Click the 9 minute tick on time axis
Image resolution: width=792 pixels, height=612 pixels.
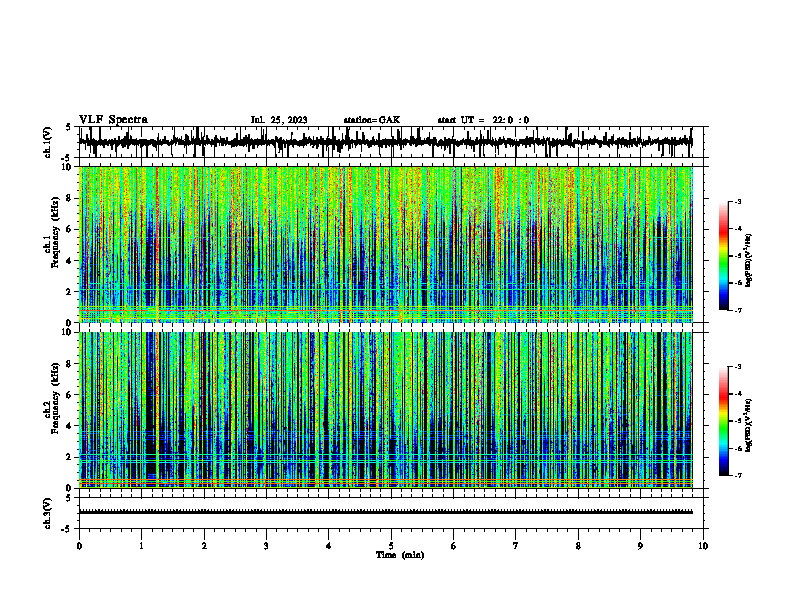coord(640,546)
